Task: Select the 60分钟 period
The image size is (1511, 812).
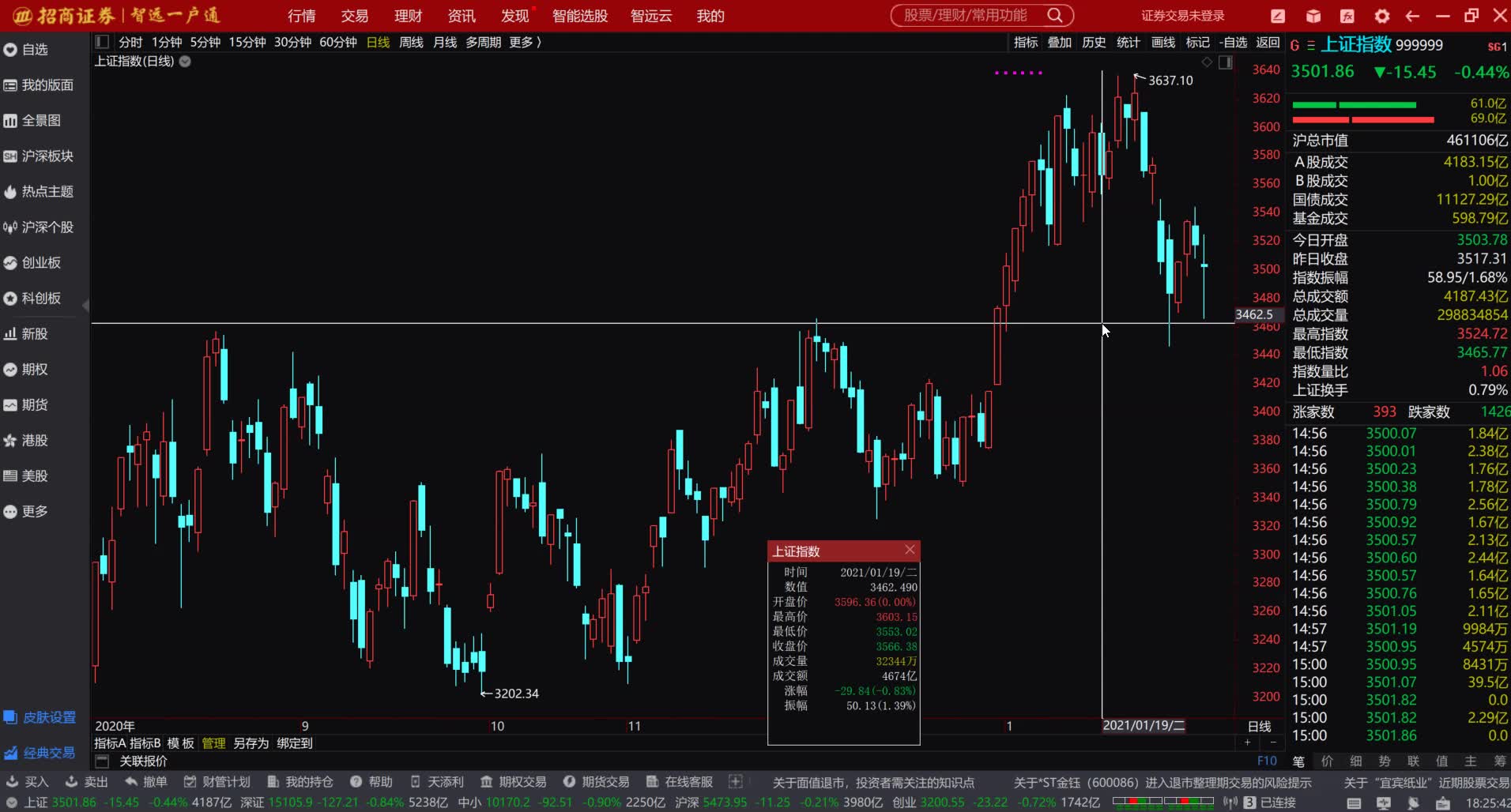Action: coord(338,42)
